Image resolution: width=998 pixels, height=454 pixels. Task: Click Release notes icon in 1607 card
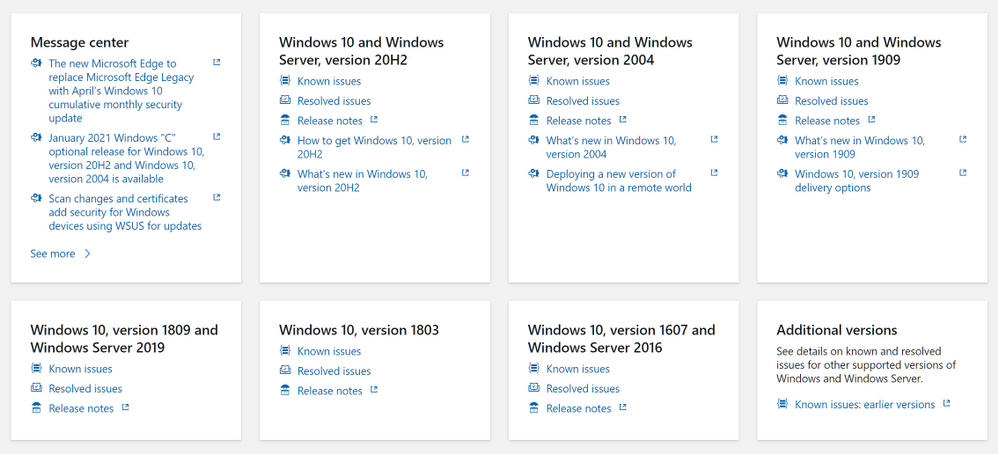pyautogui.click(x=533, y=408)
